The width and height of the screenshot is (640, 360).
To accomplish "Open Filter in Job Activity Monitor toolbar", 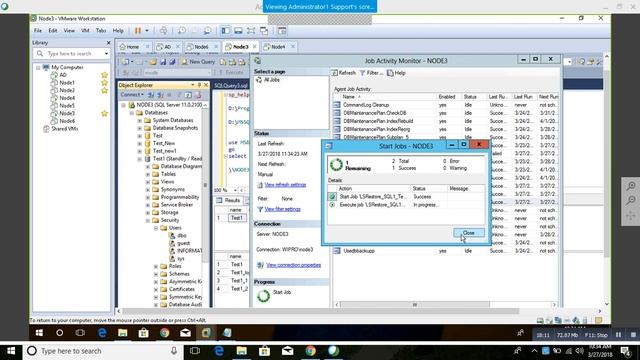I will (x=371, y=73).
